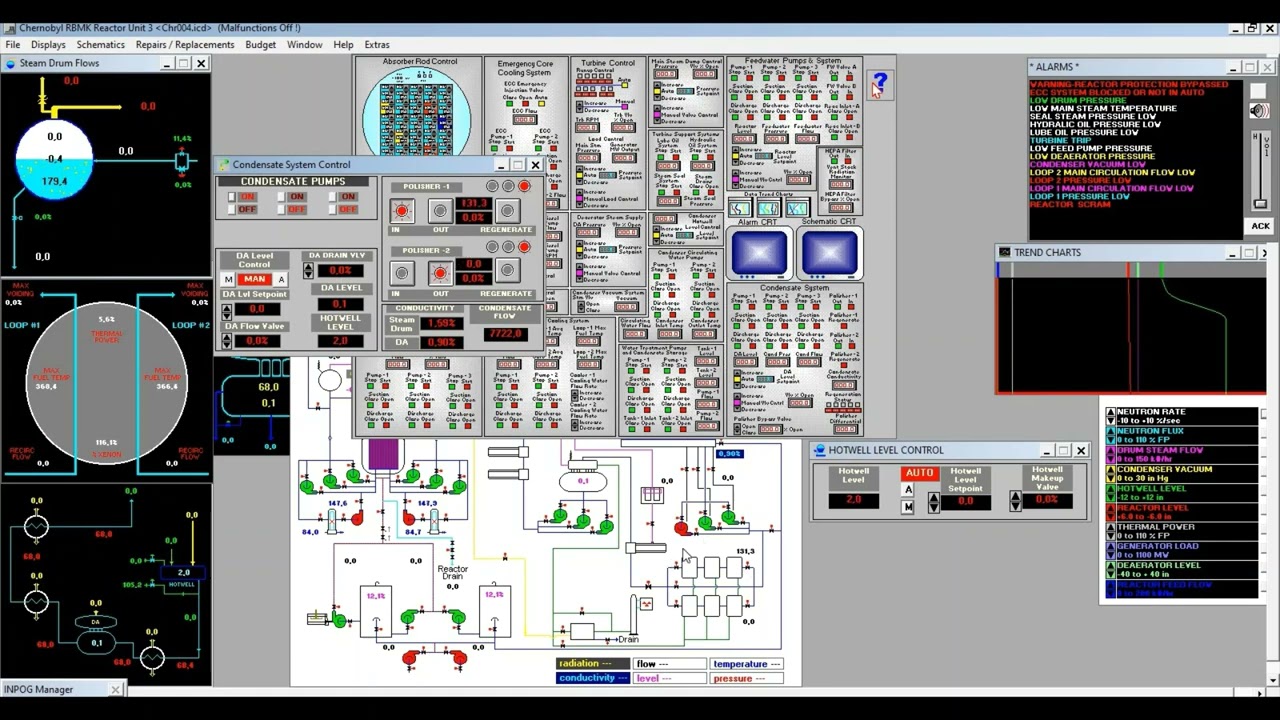The image size is (1280, 720).
Task: Open the Displays menu
Action: (48, 45)
